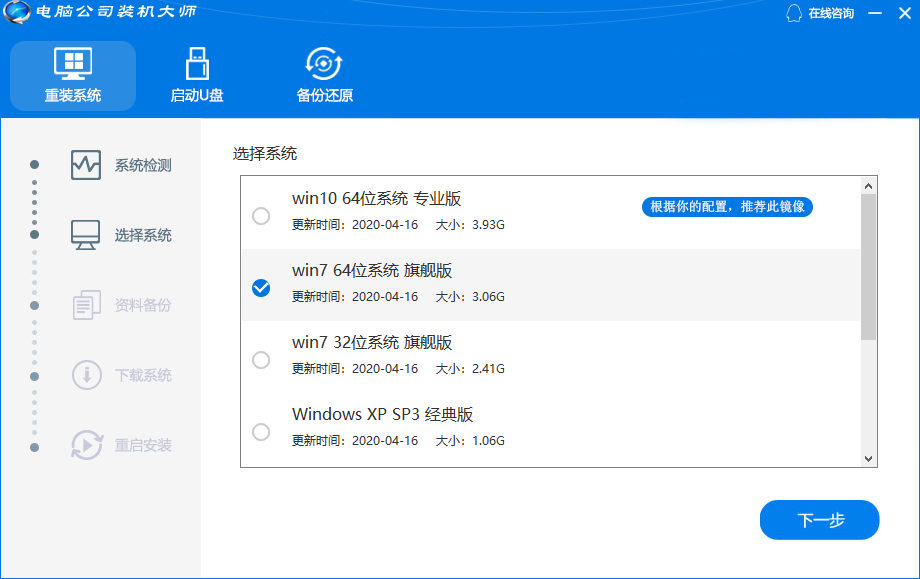Click the system list scroll down arrow
The height and width of the screenshot is (579, 920).
coord(868,459)
